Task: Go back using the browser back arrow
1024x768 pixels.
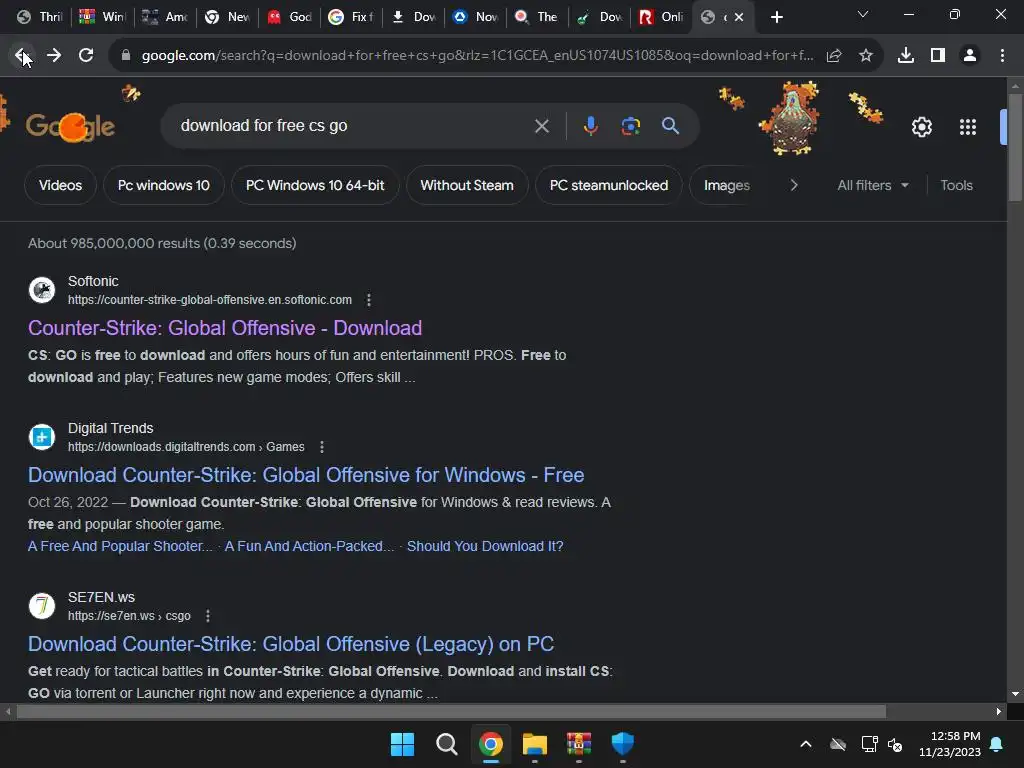Action: (22, 56)
